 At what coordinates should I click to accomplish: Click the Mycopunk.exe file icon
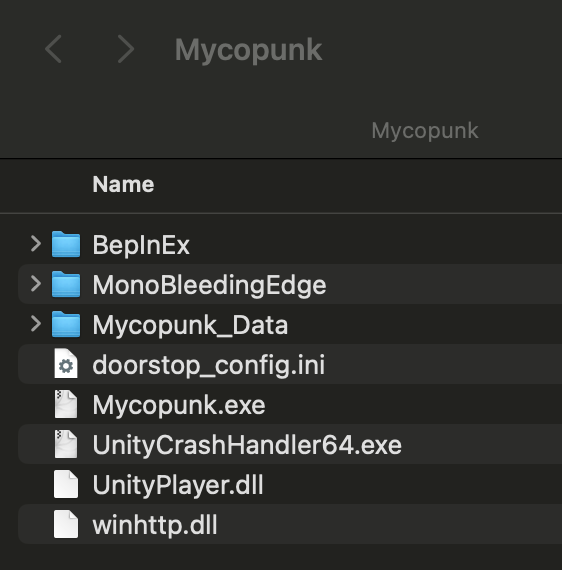click(x=66, y=404)
